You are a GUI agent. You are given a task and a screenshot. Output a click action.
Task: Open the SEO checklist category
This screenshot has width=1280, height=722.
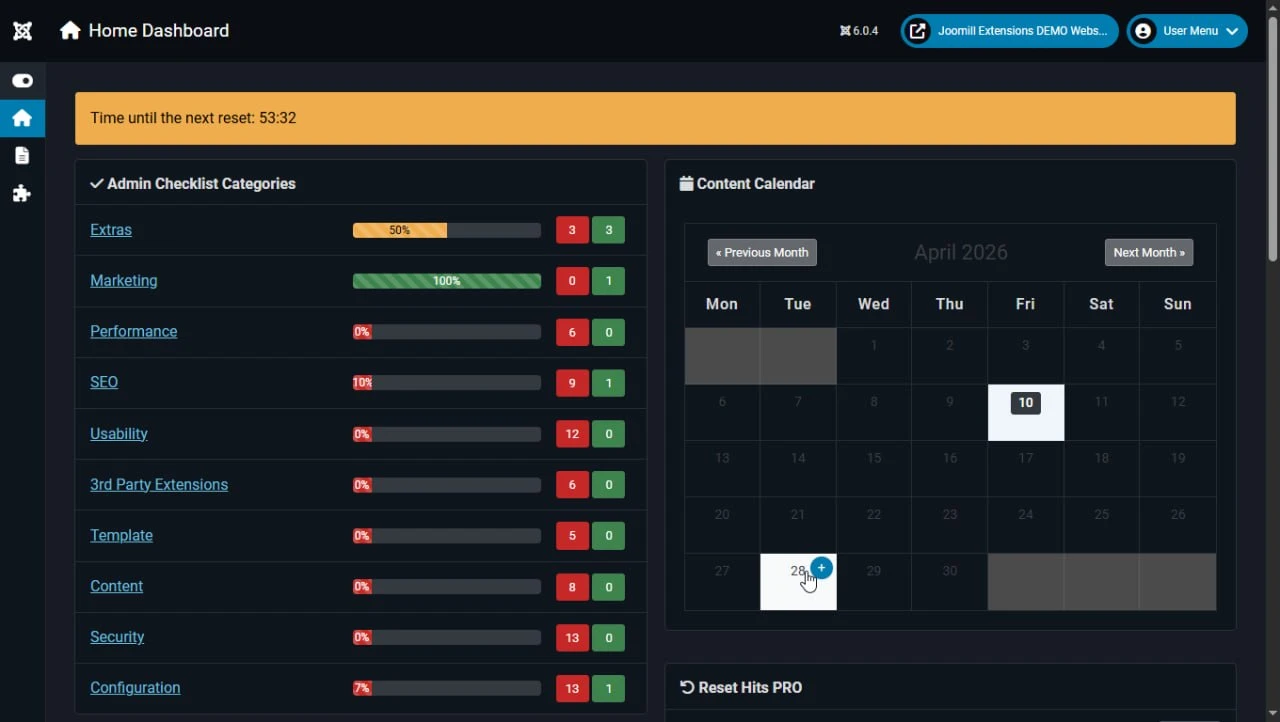click(104, 383)
